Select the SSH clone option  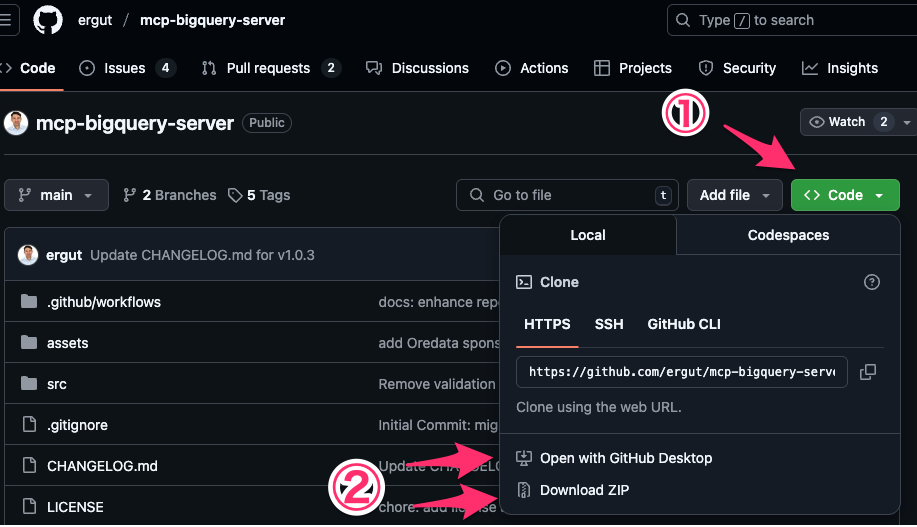tap(609, 324)
